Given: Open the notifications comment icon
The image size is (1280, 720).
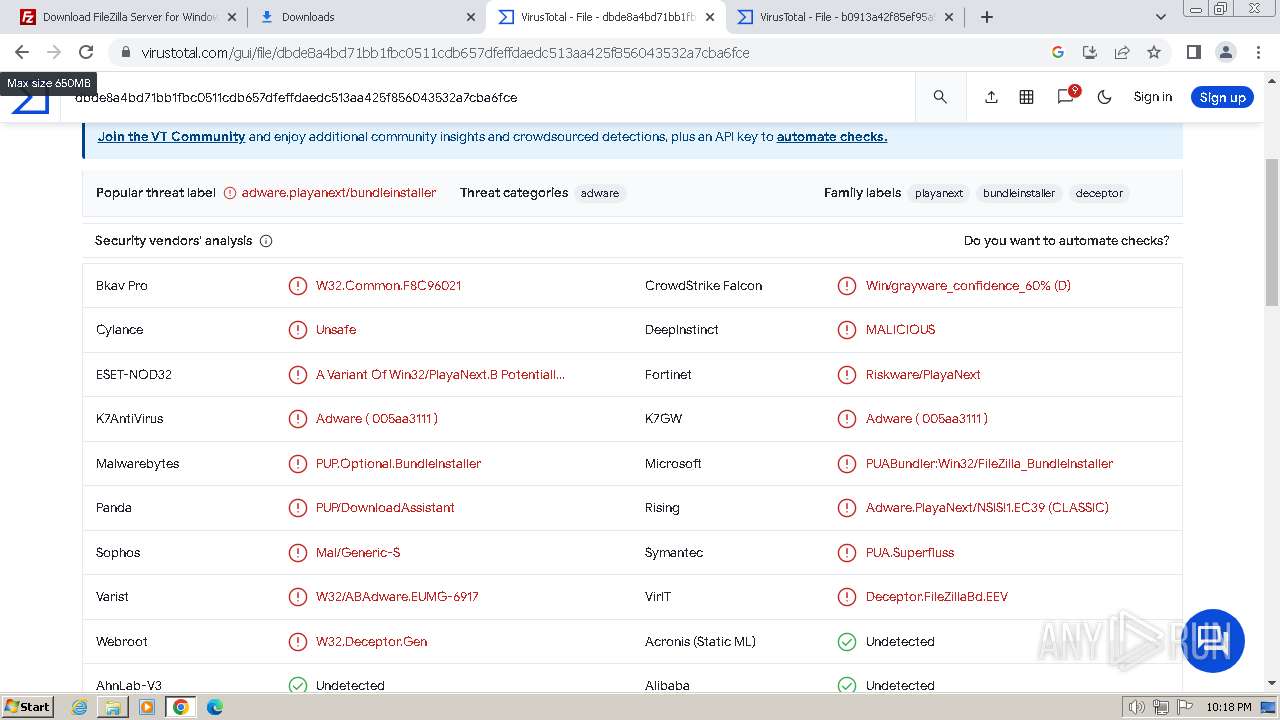Looking at the screenshot, I should tap(1066, 97).
